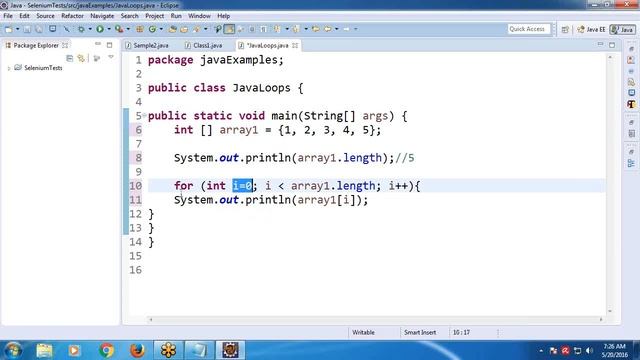Open the Windows Start menu
Screen dimensions: 640x360
click(13, 350)
